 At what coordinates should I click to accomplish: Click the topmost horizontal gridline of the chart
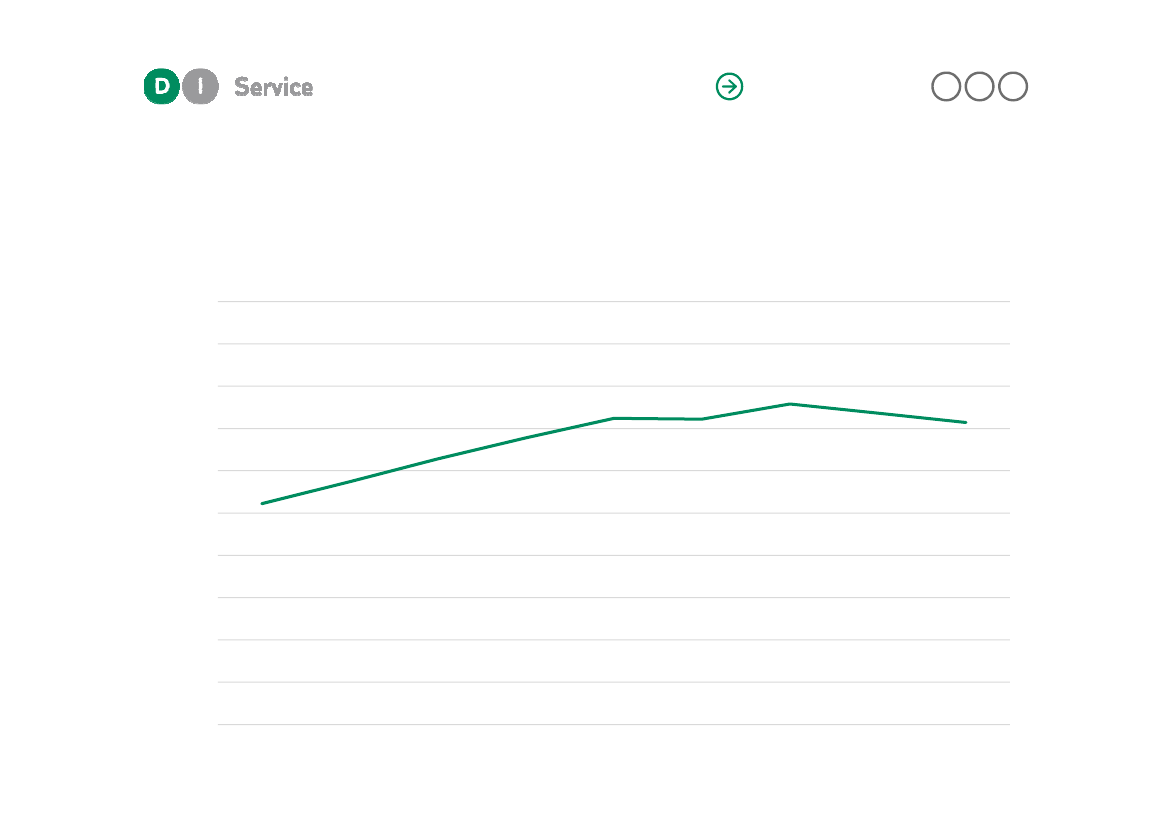tap(614, 301)
